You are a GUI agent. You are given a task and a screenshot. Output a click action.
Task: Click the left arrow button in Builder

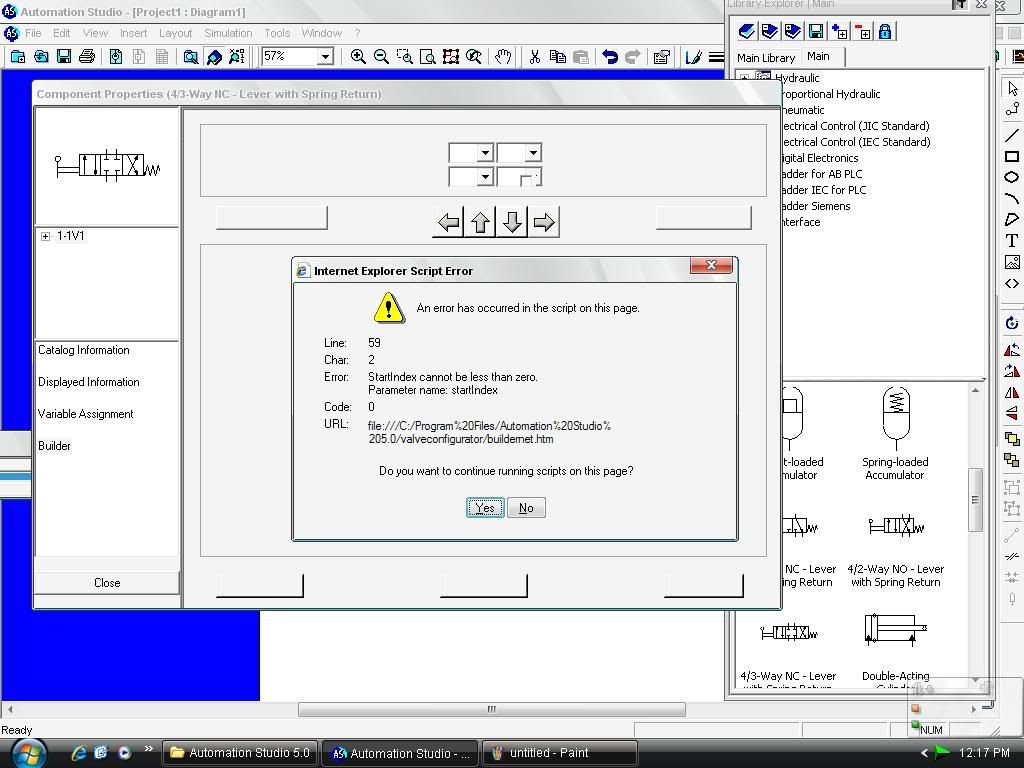pyautogui.click(x=449, y=222)
